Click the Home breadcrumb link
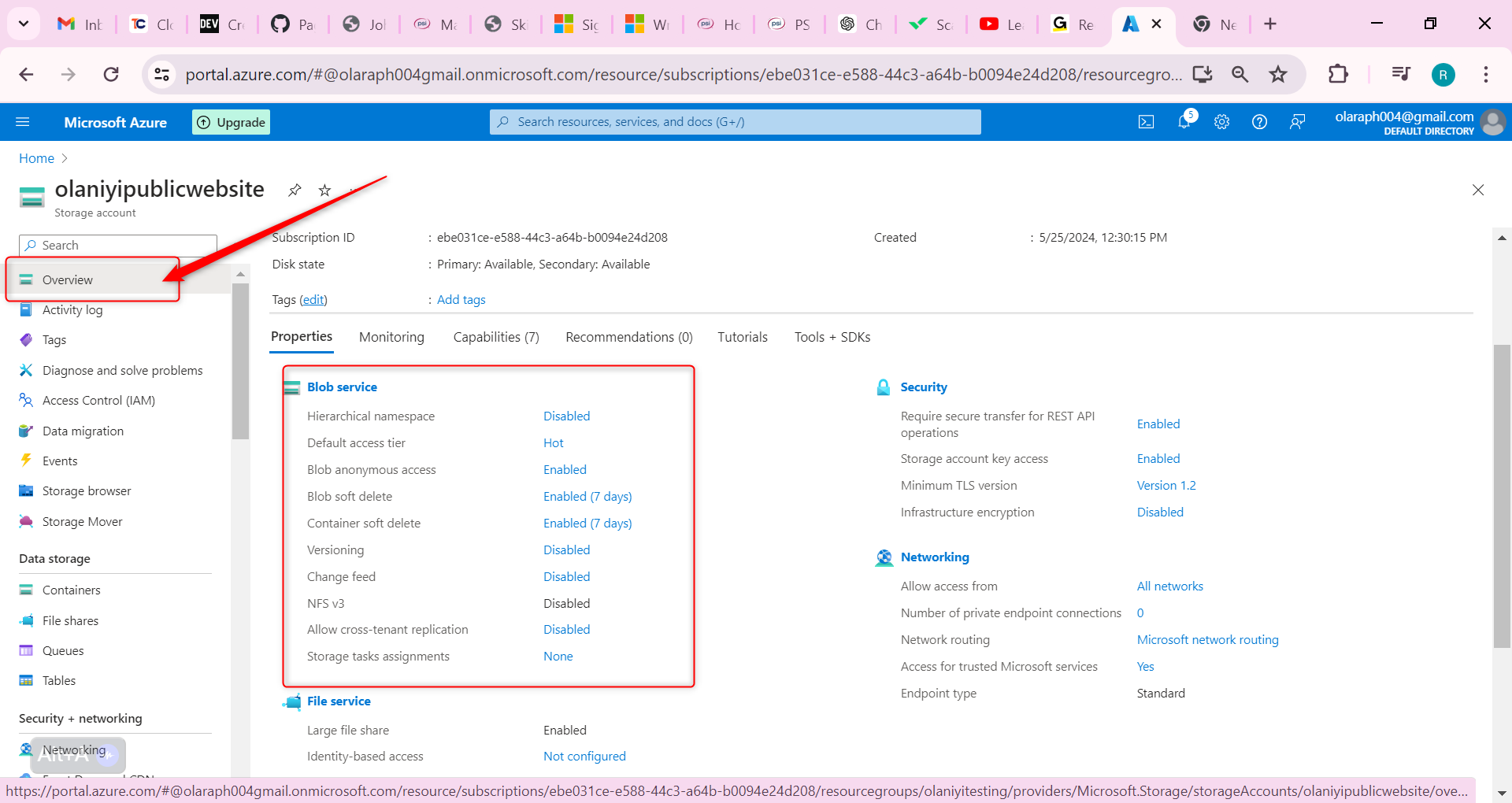 click(x=36, y=158)
